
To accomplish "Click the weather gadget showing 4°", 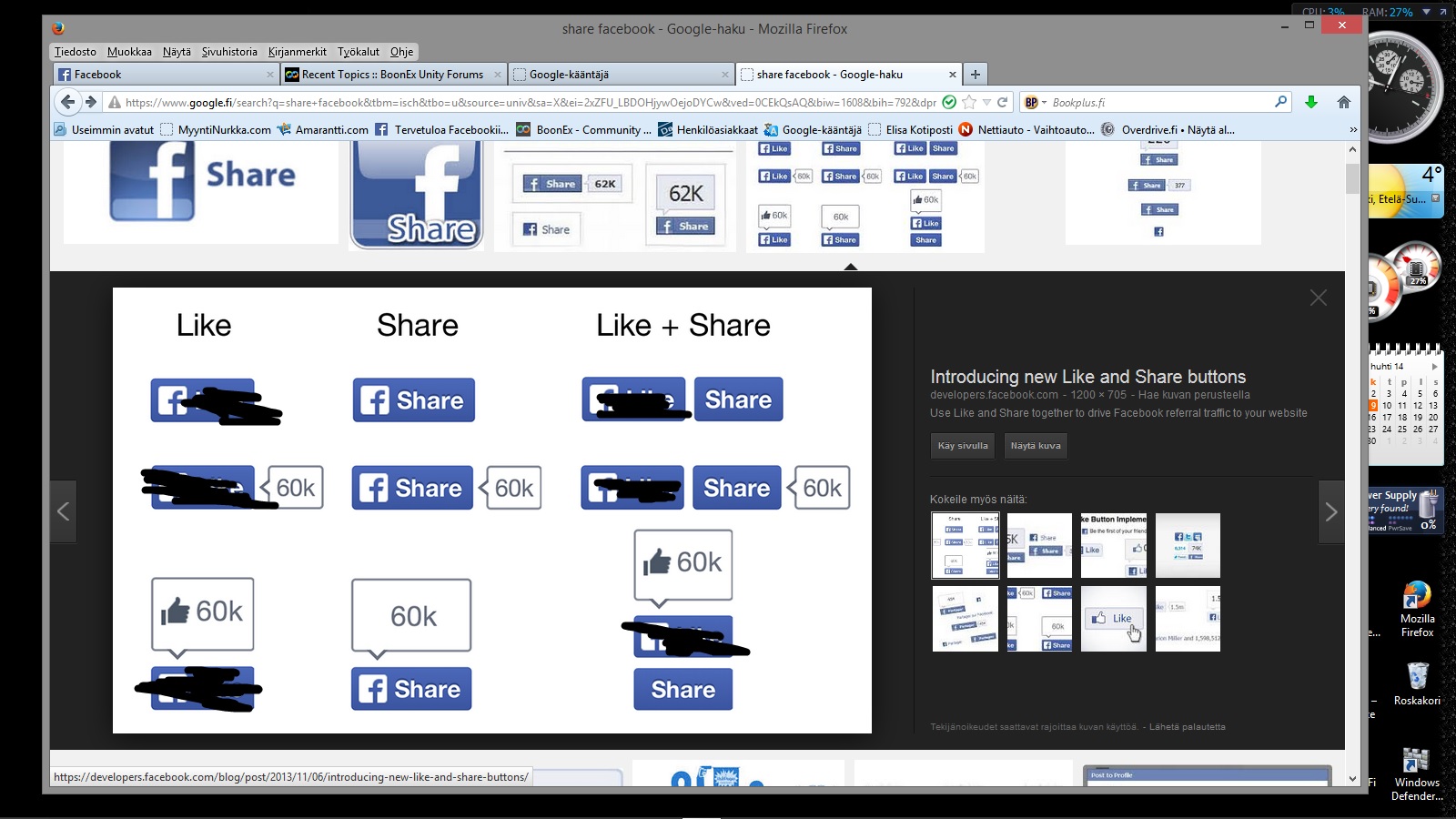I will click(1407, 191).
